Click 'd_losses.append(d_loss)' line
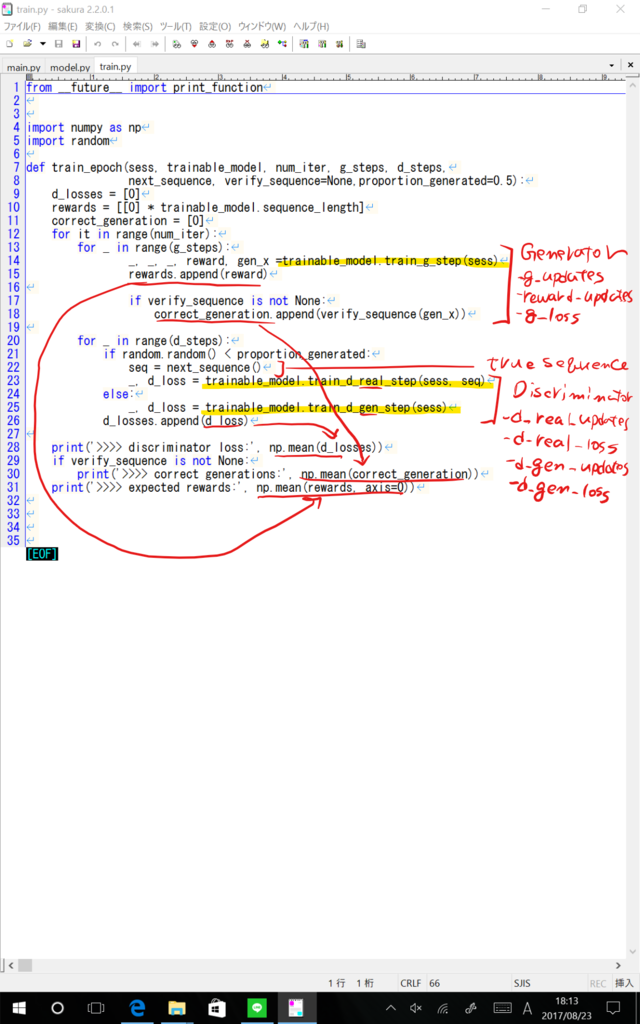This screenshot has height=1024, width=640. pyautogui.click(x=176, y=421)
